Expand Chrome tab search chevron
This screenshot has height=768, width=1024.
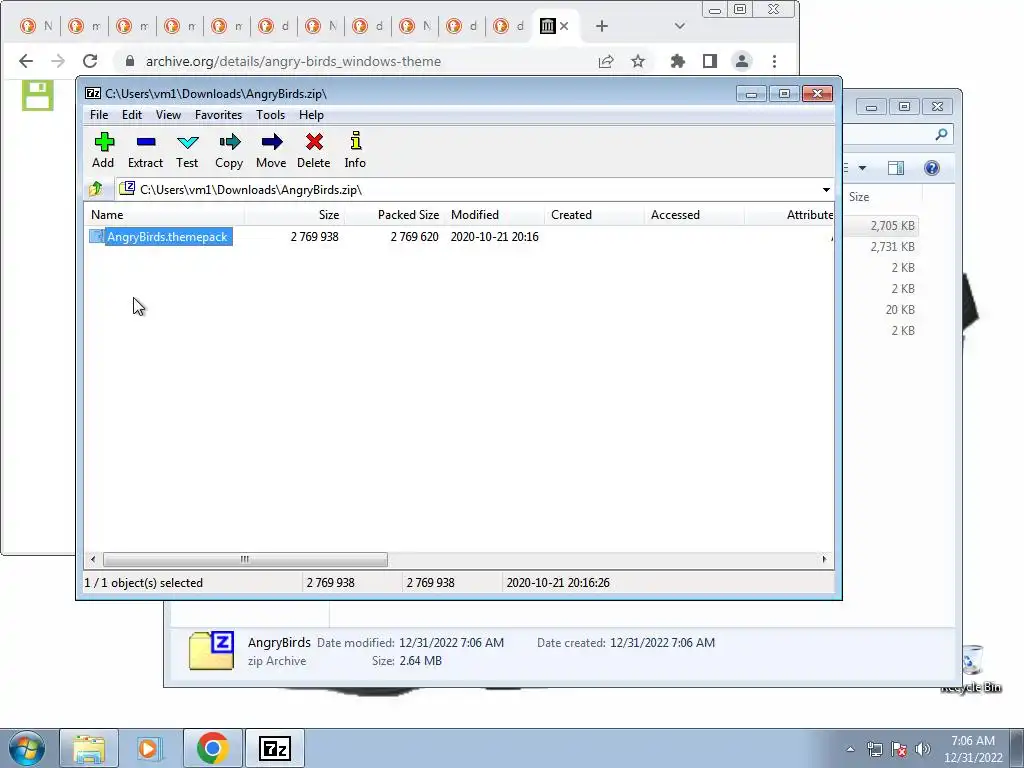pos(680,26)
